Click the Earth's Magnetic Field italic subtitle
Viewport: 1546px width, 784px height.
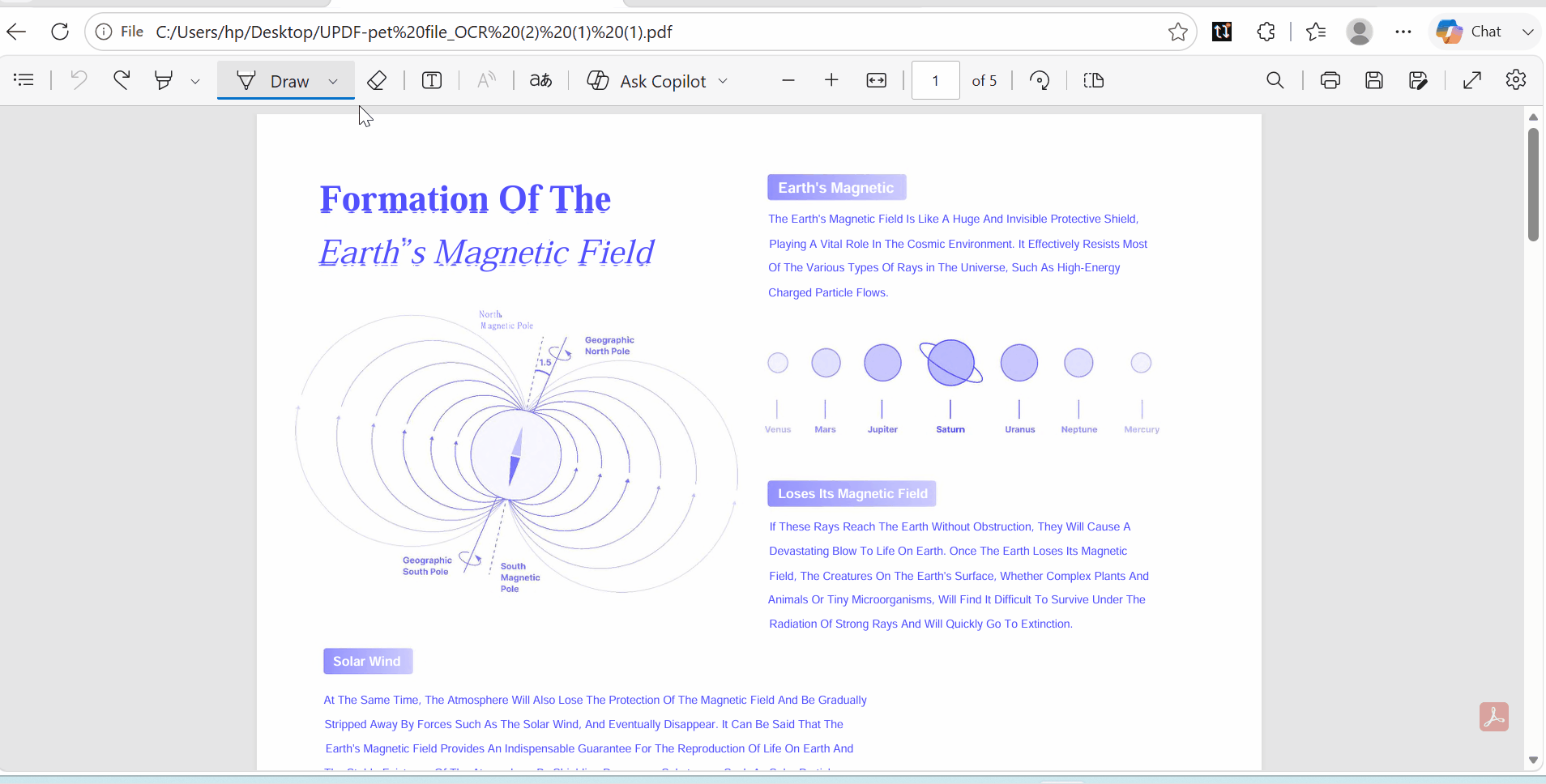pyautogui.click(x=486, y=253)
